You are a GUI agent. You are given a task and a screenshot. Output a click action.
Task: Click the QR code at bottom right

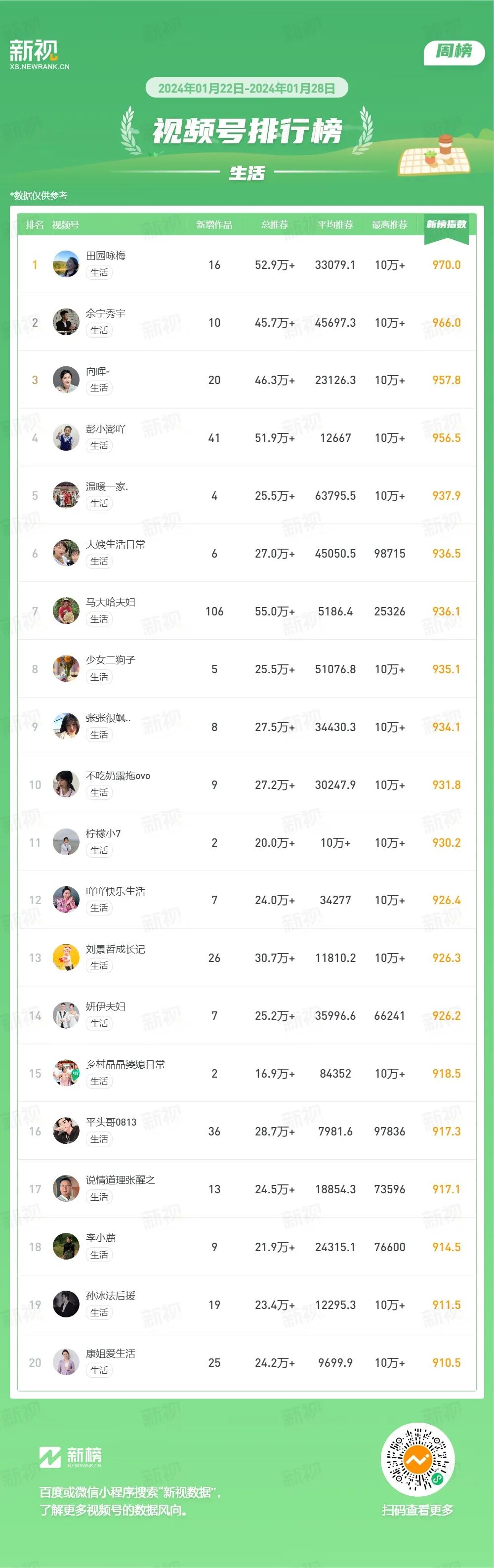(417, 1459)
